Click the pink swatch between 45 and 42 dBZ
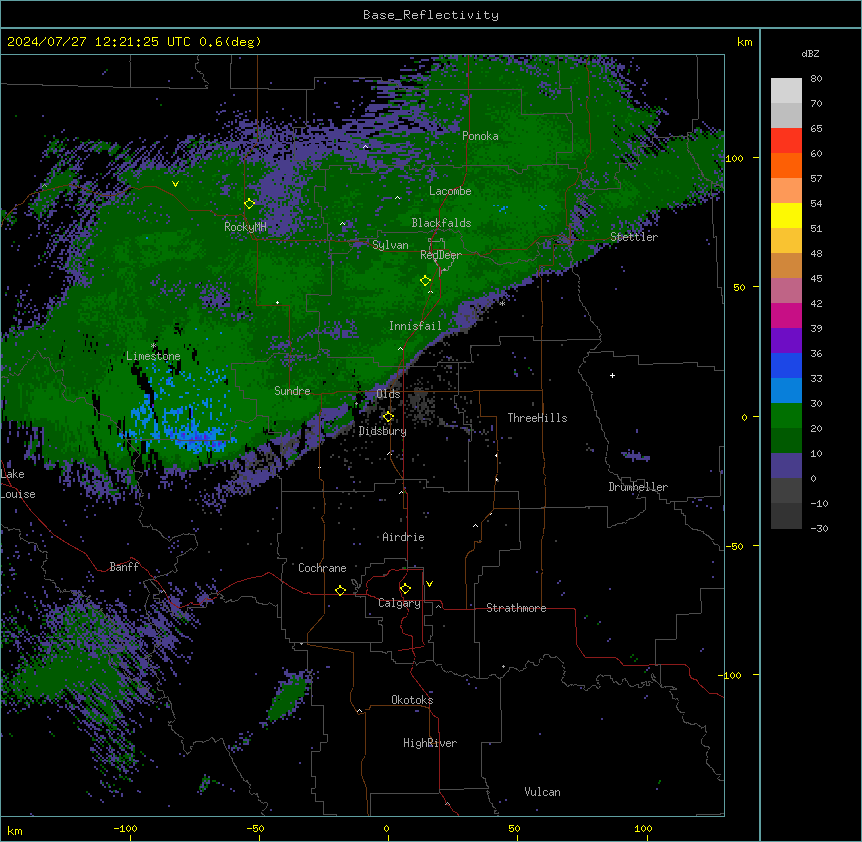Viewport: 862px width, 842px height. click(786, 291)
